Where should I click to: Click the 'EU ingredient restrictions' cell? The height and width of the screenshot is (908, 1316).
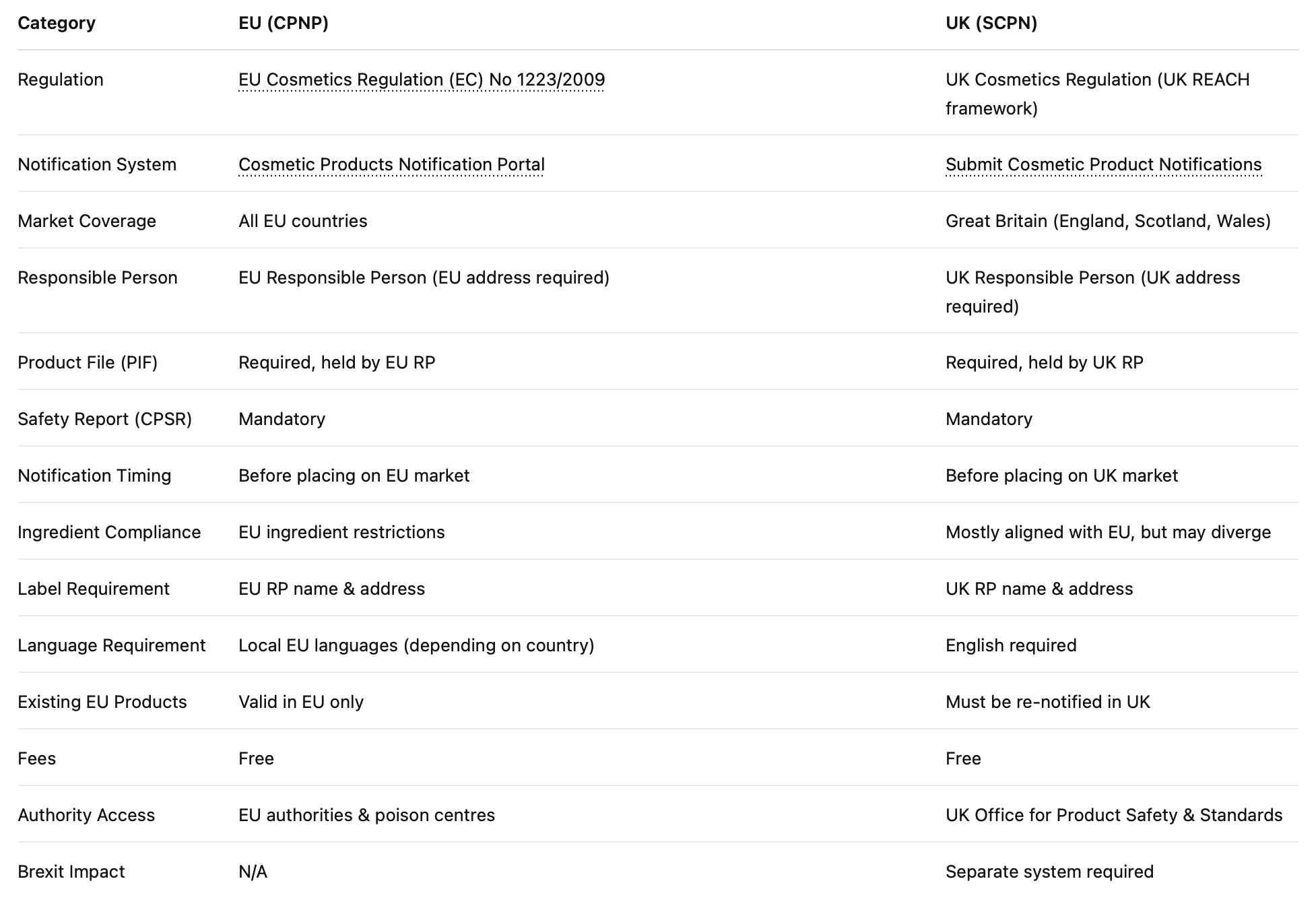click(341, 532)
